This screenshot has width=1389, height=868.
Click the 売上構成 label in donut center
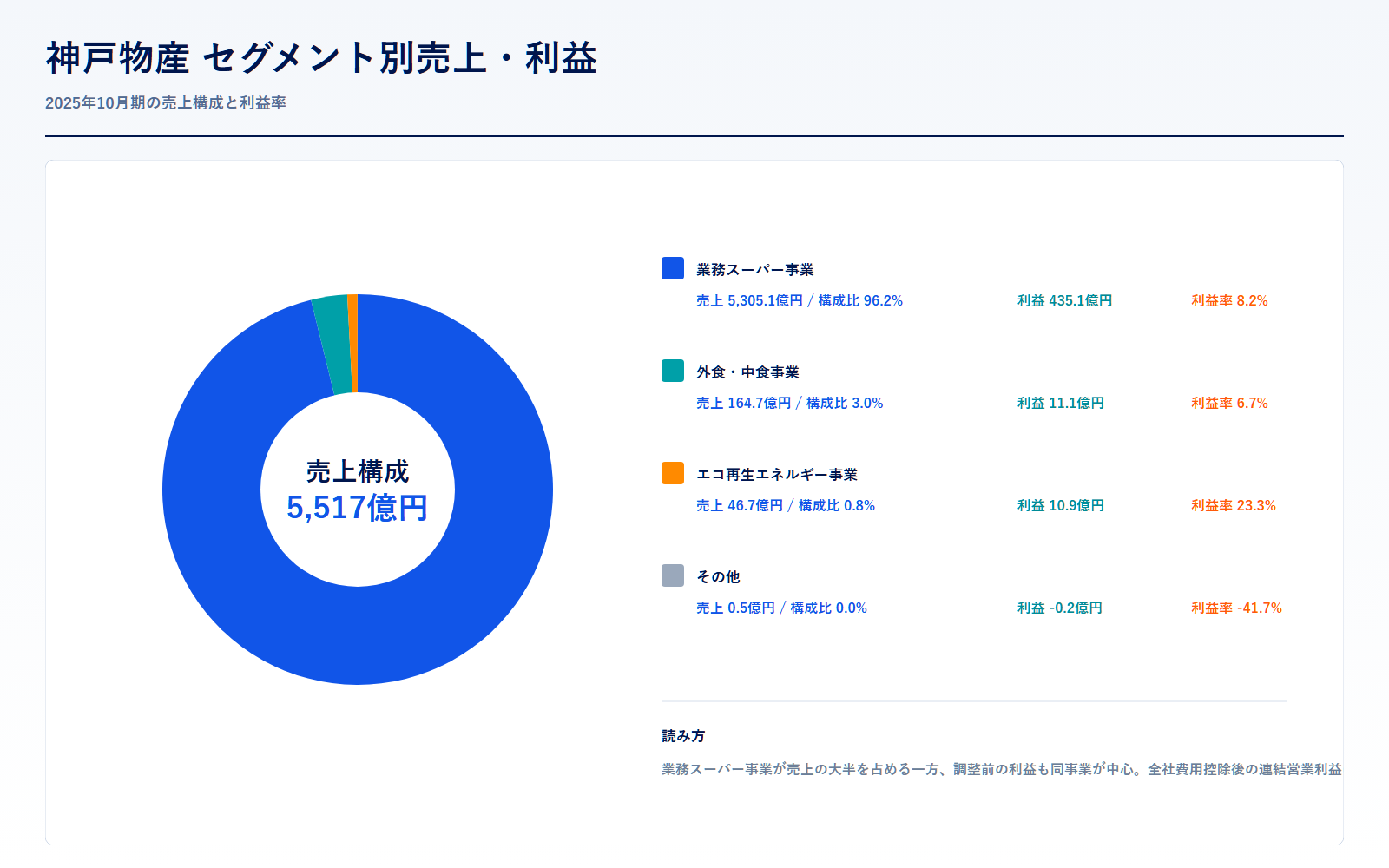pos(358,471)
